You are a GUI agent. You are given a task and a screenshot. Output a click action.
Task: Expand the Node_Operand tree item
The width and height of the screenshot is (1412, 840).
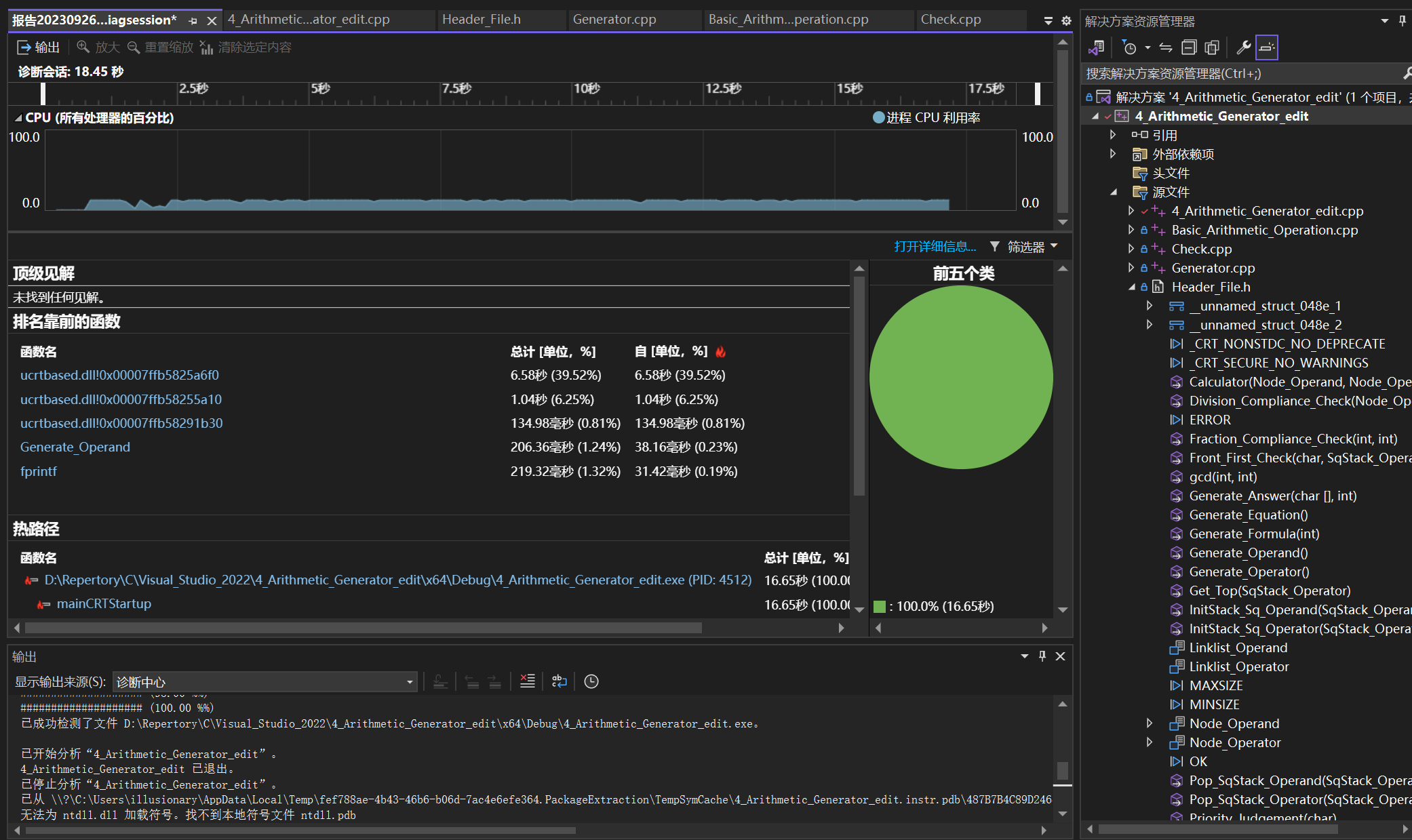1149,723
